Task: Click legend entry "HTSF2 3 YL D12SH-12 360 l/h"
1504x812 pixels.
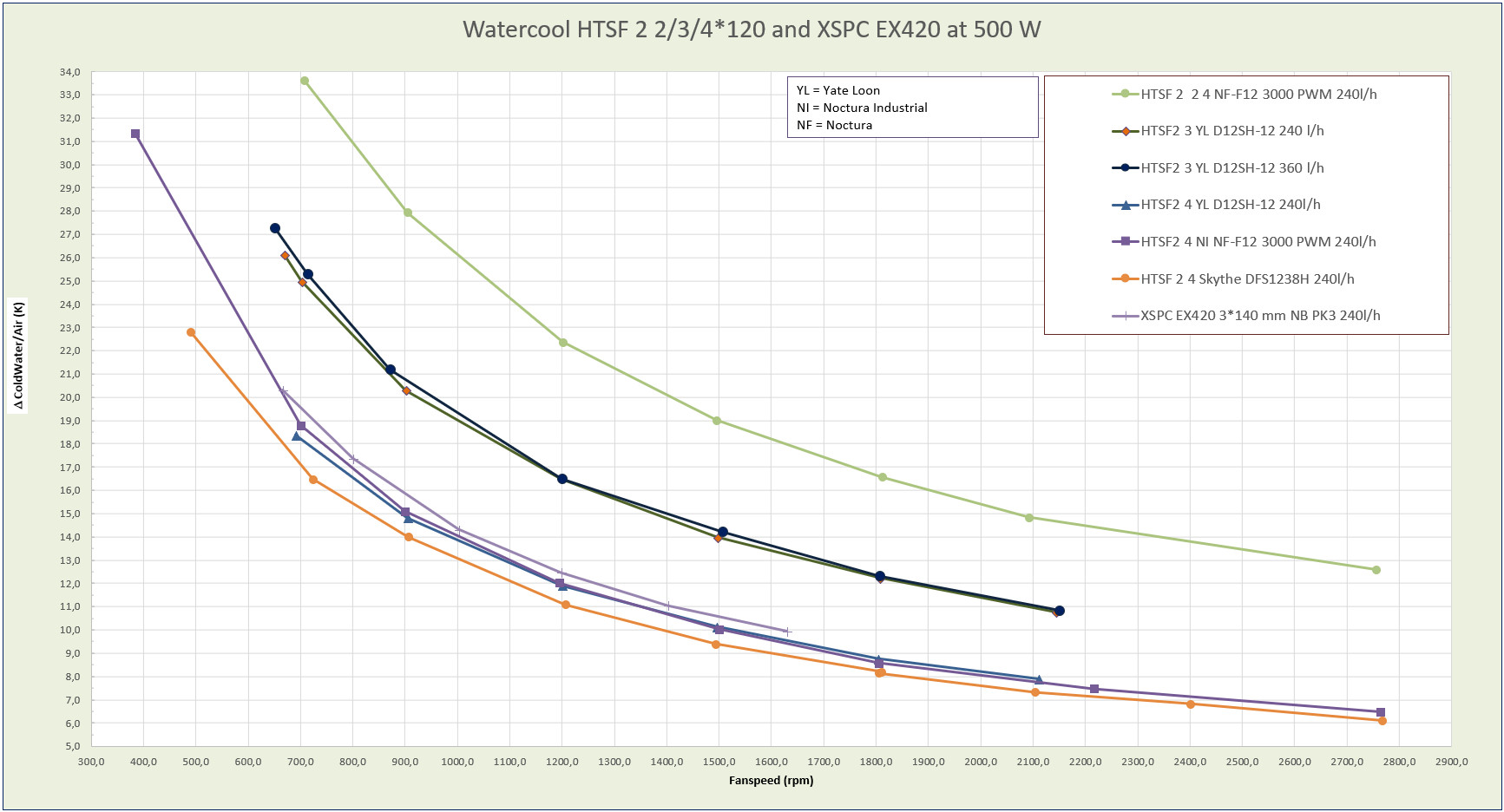Action: 1218,167
